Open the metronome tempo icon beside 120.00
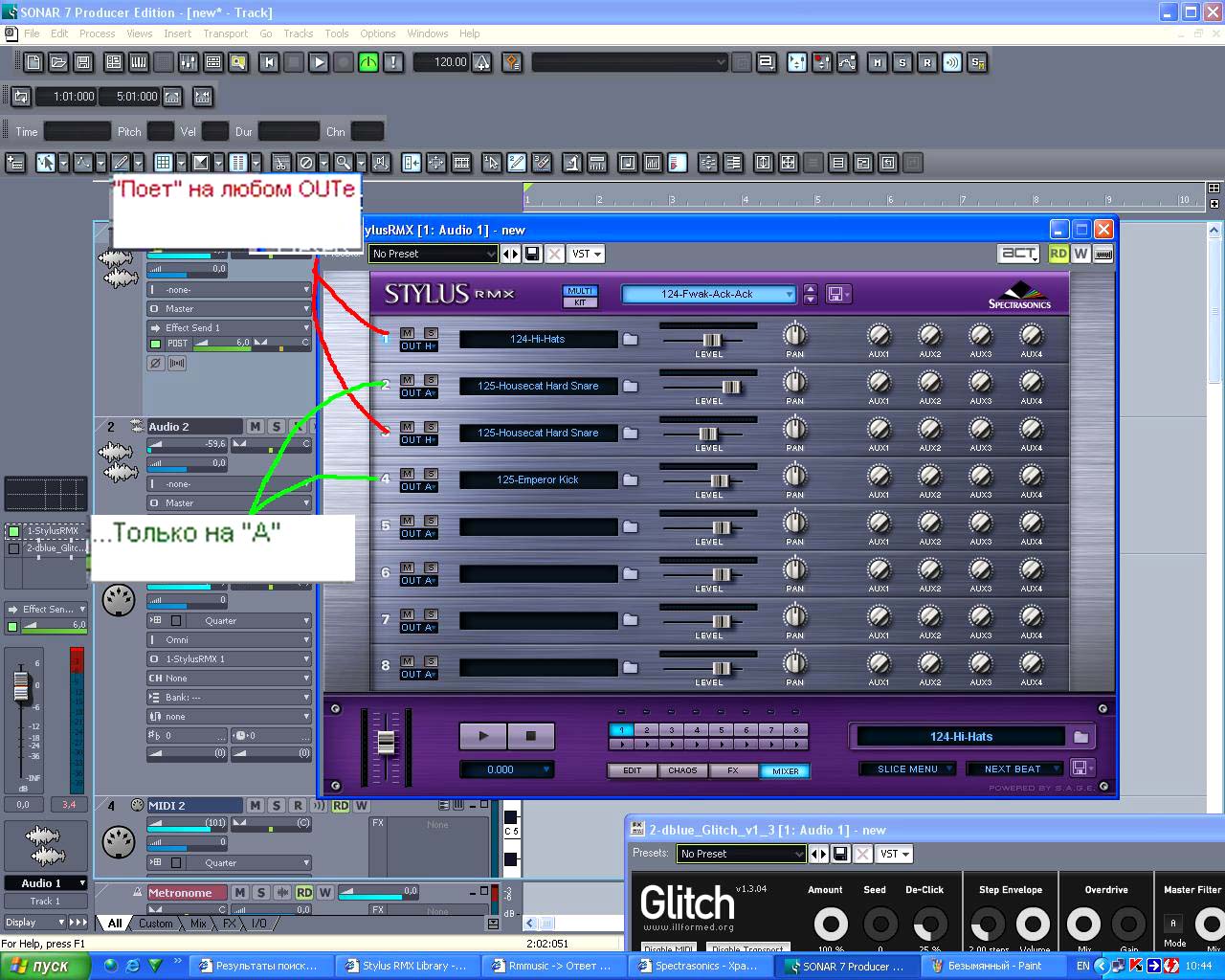 pos(482,62)
